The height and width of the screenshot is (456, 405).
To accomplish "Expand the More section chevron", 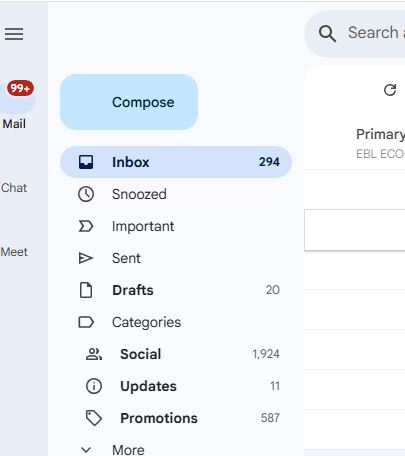I will coord(86,450).
